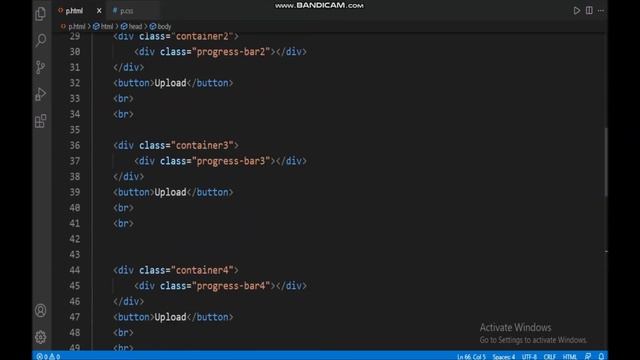Select body in the breadcrumb
The height and width of the screenshot is (360, 640).
click(x=164, y=27)
